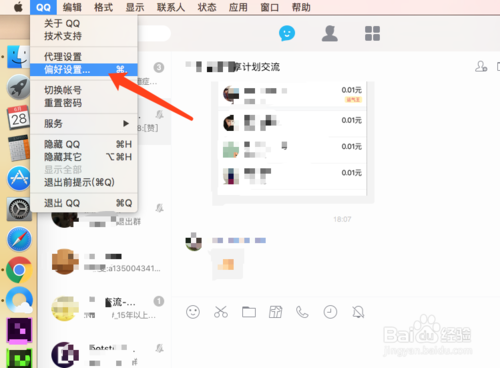This screenshot has width=500, height=368.
Task: Open group members icon in chat header
Action: (481, 66)
